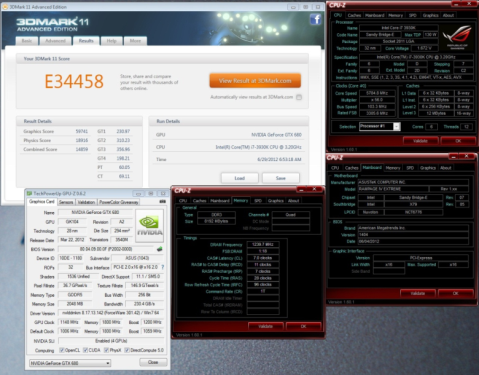The width and height of the screenshot is (479, 375).
Task: Click View Result at 3DMark.com button
Action: pos(255,81)
